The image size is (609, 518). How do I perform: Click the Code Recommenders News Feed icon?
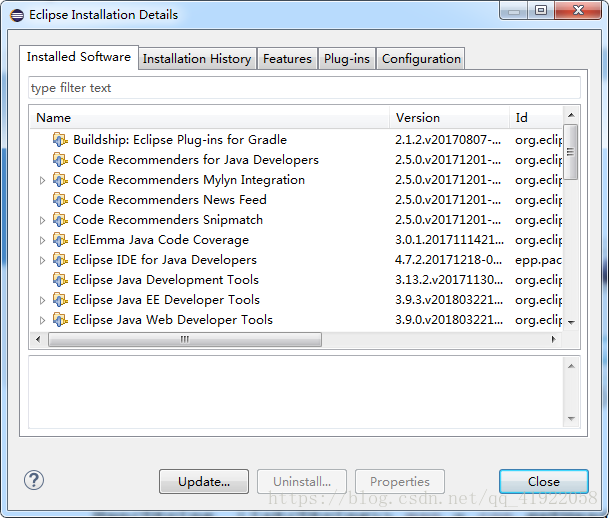[x=60, y=200]
